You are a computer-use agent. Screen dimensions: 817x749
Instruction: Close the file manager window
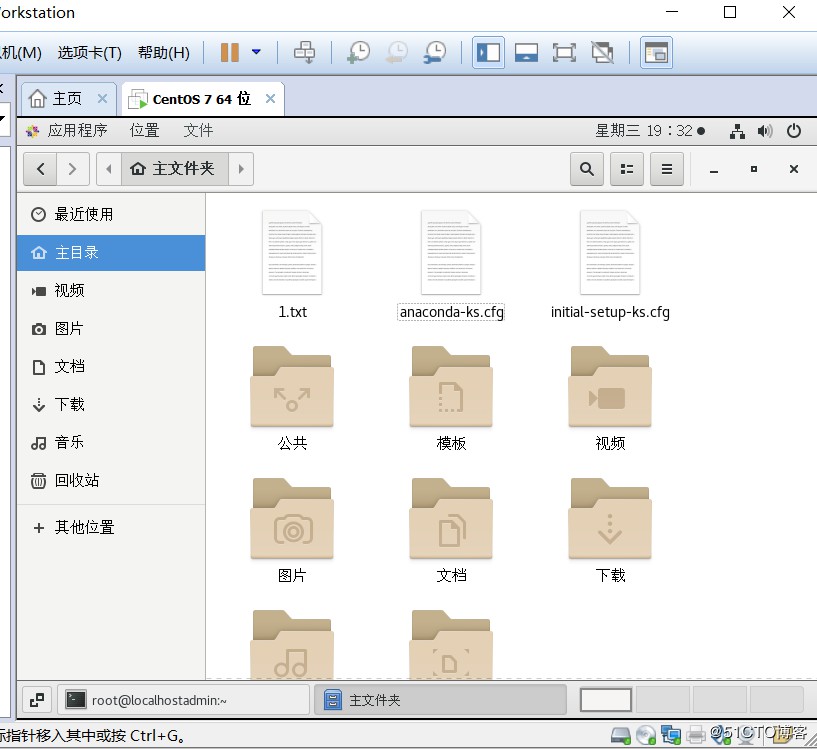(x=794, y=169)
